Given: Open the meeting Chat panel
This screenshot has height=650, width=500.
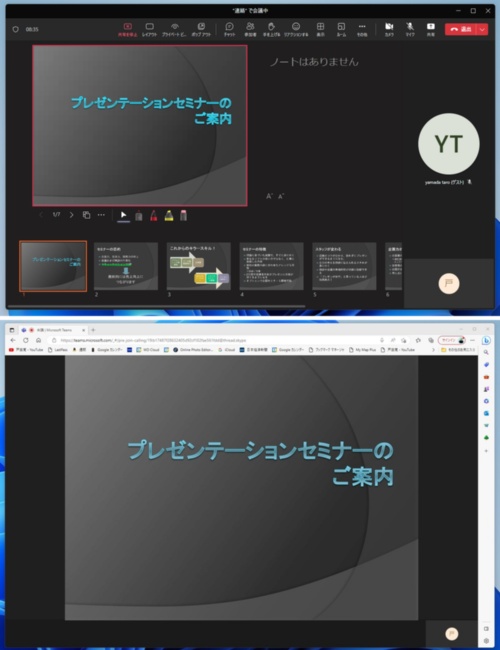Looking at the screenshot, I should click(x=229, y=29).
